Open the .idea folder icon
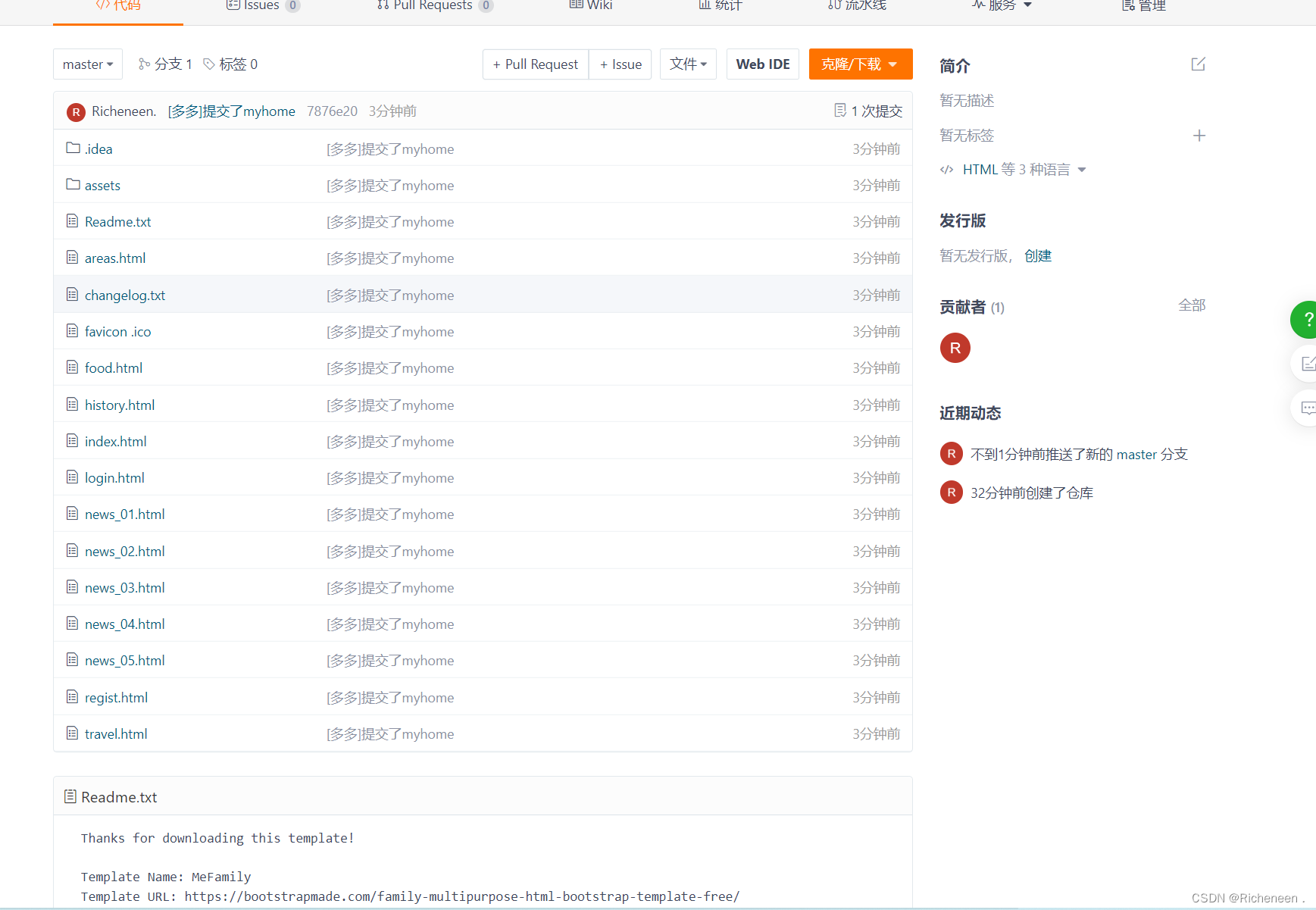The height and width of the screenshot is (910, 1316). pyautogui.click(x=73, y=148)
